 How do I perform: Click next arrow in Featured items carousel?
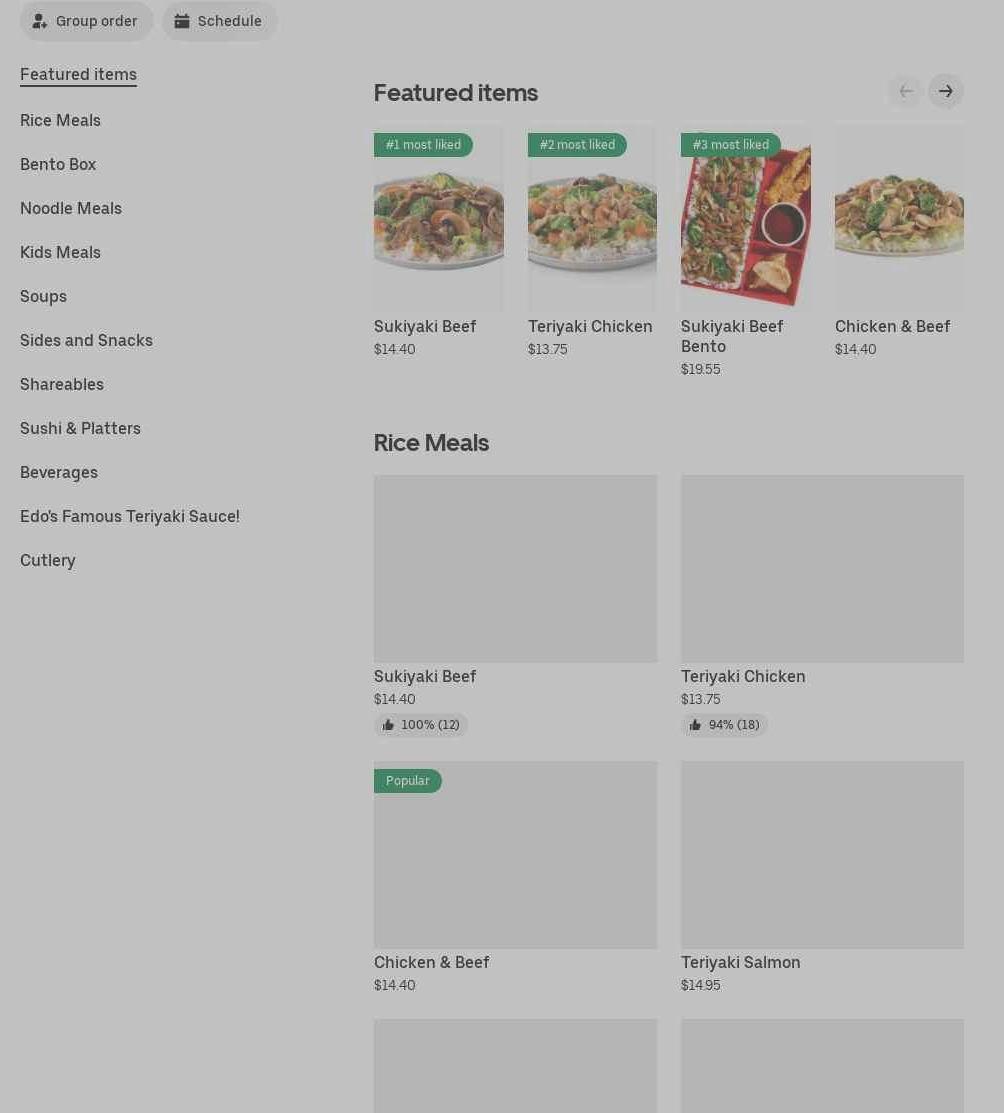[945, 92]
